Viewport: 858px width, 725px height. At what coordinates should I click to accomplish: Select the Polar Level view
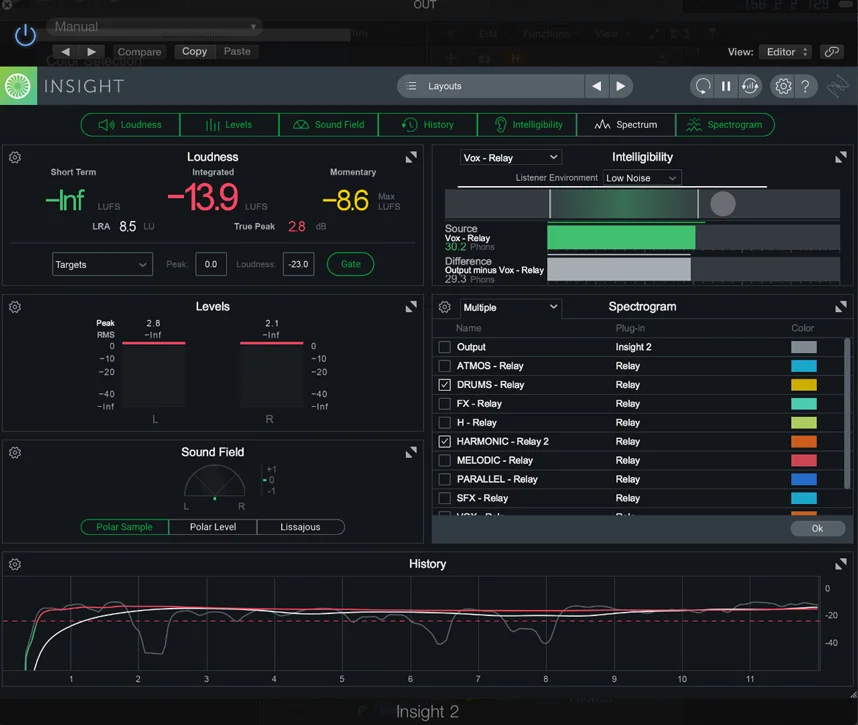(x=213, y=527)
